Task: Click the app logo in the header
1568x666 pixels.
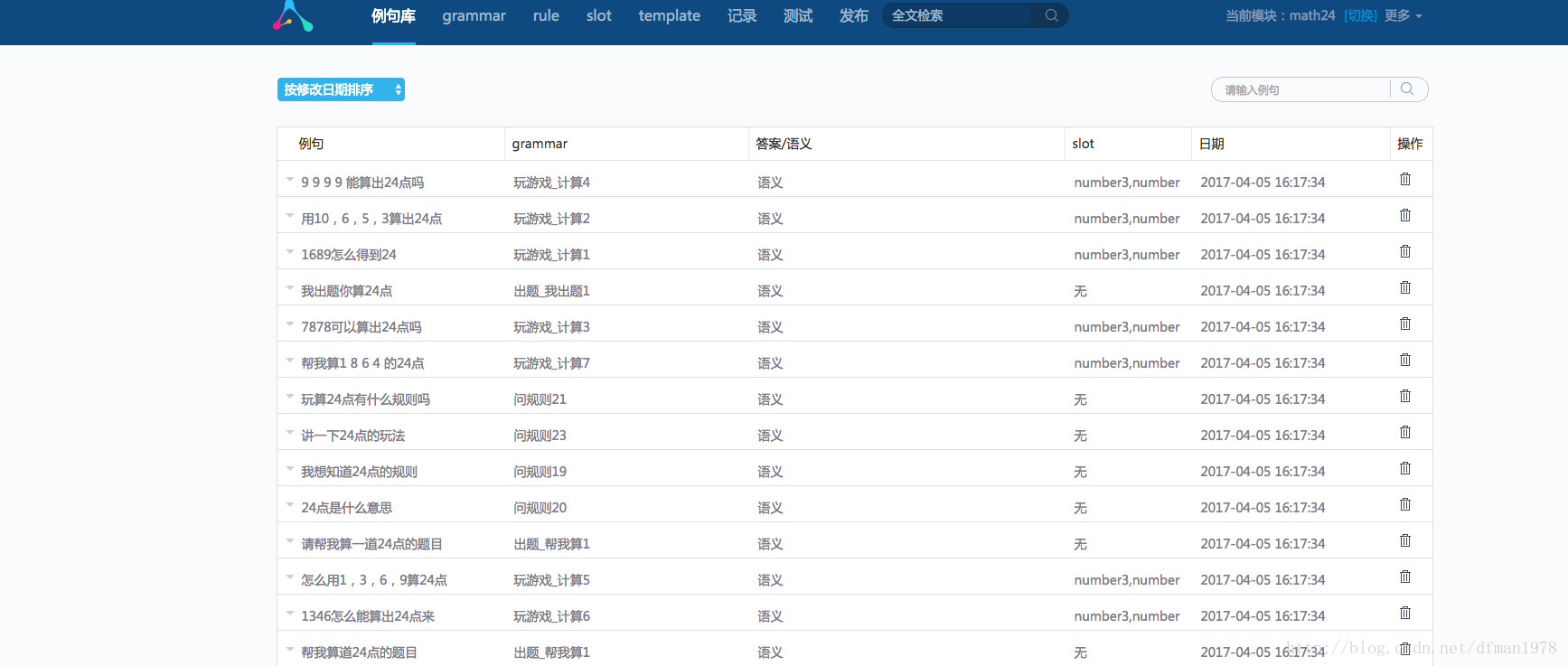Action: click(x=293, y=16)
